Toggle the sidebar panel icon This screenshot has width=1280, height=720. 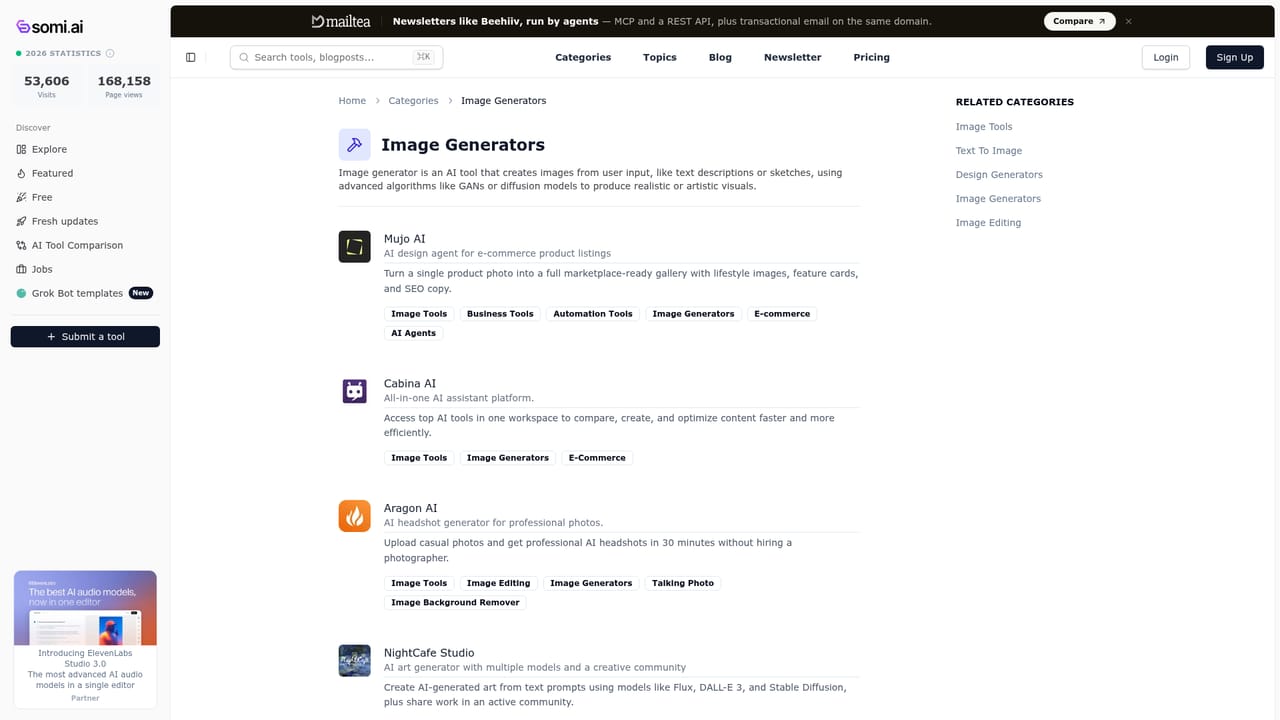point(191,57)
